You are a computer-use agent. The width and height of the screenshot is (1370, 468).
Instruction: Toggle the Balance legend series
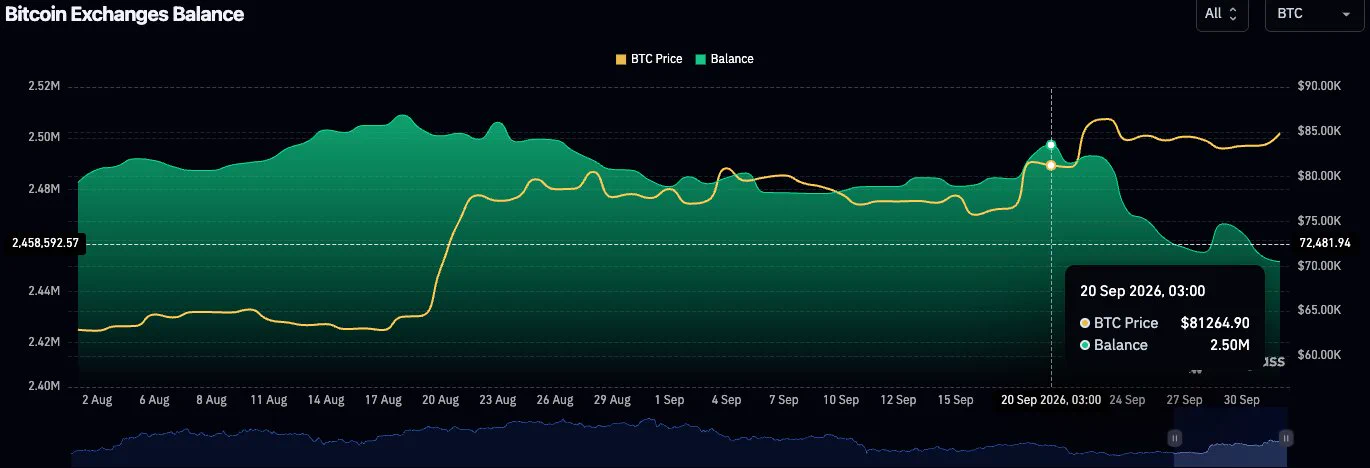(x=725, y=59)
